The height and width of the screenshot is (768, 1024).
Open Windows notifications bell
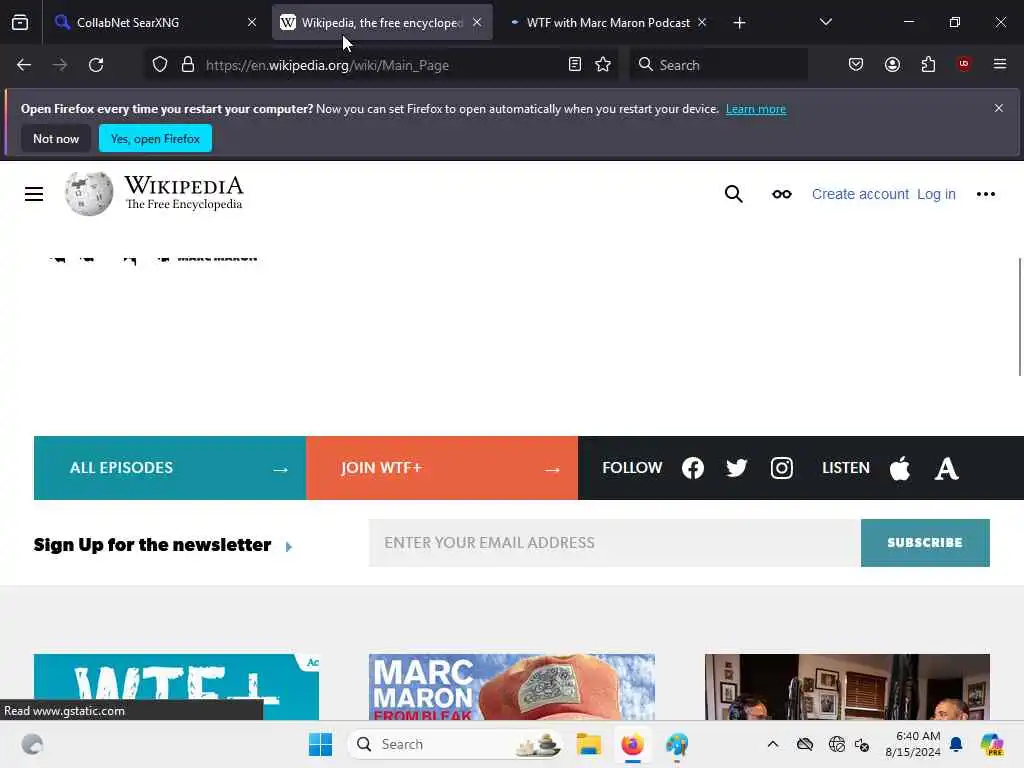click(x=956, y=744)
